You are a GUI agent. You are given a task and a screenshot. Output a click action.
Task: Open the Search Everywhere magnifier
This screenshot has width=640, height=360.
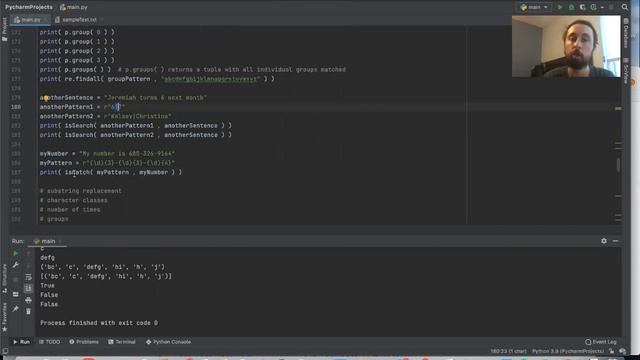[x=625, y=7]
